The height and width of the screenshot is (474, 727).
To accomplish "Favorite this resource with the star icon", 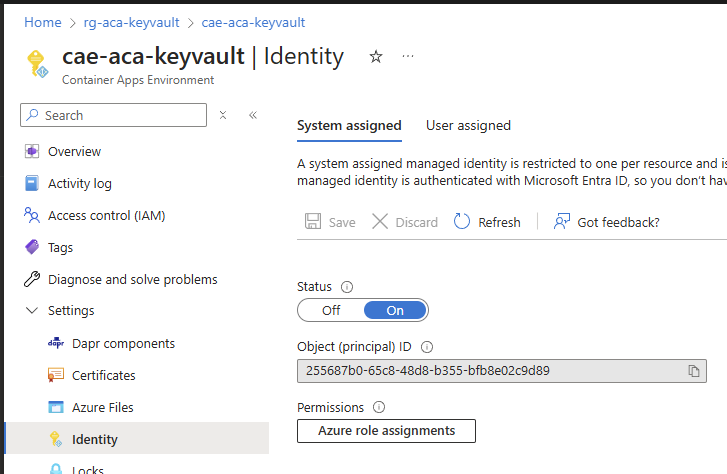I will point(376,57).
